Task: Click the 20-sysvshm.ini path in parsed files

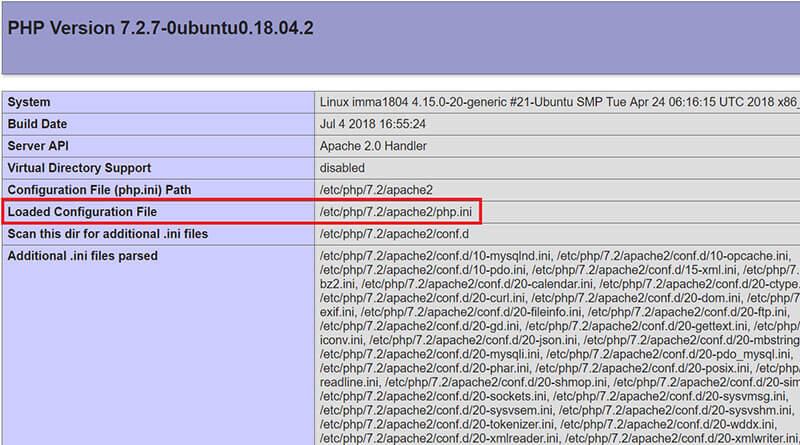Action: click(675, 410)
